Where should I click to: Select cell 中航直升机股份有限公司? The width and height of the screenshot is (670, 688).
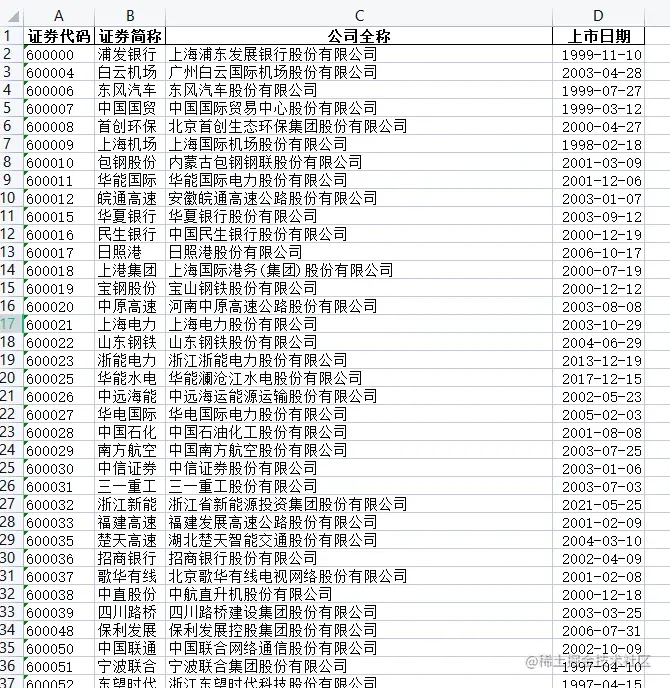tap(359, 594)
